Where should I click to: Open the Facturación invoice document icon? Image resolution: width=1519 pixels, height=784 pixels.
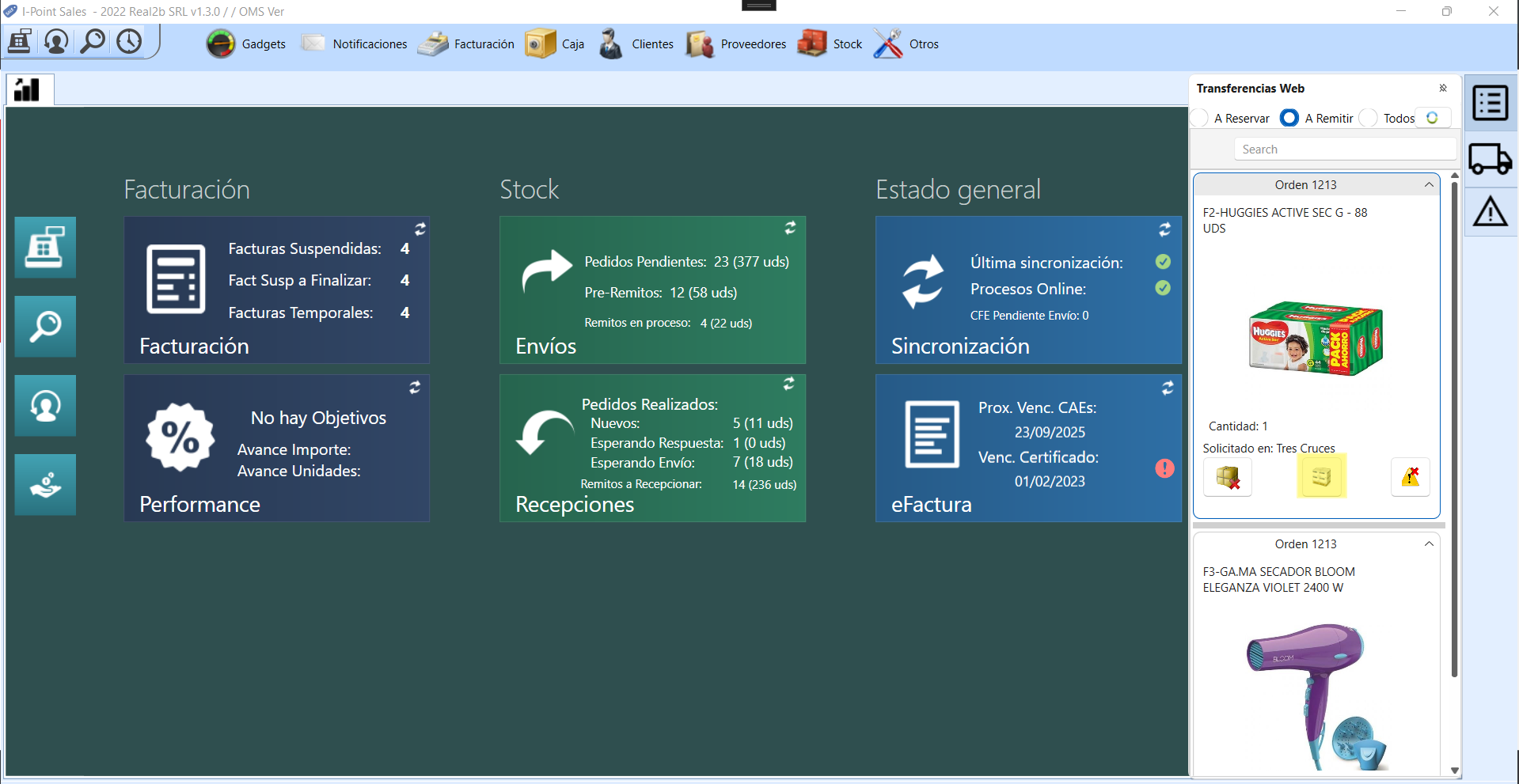(176, 279)
